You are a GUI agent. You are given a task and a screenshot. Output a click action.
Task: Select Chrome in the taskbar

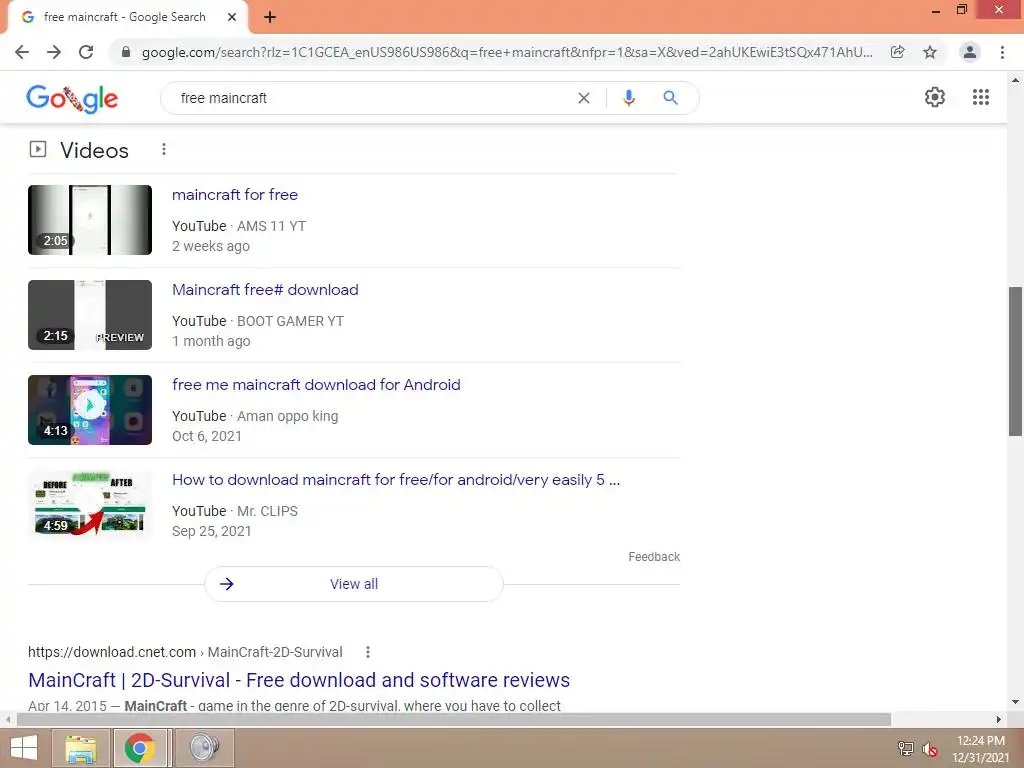(140, 748)
